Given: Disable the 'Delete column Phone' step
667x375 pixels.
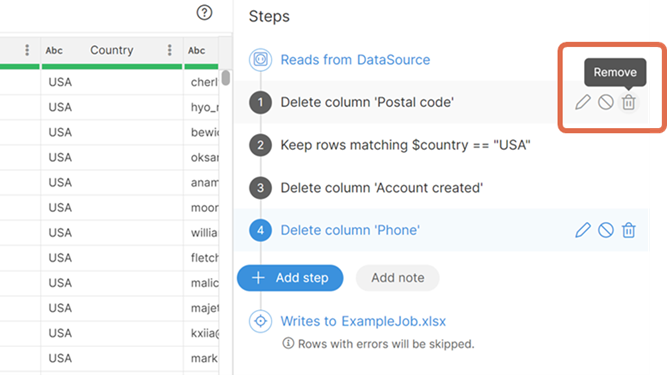Looking at the screenshot, I should coord(606,230).
